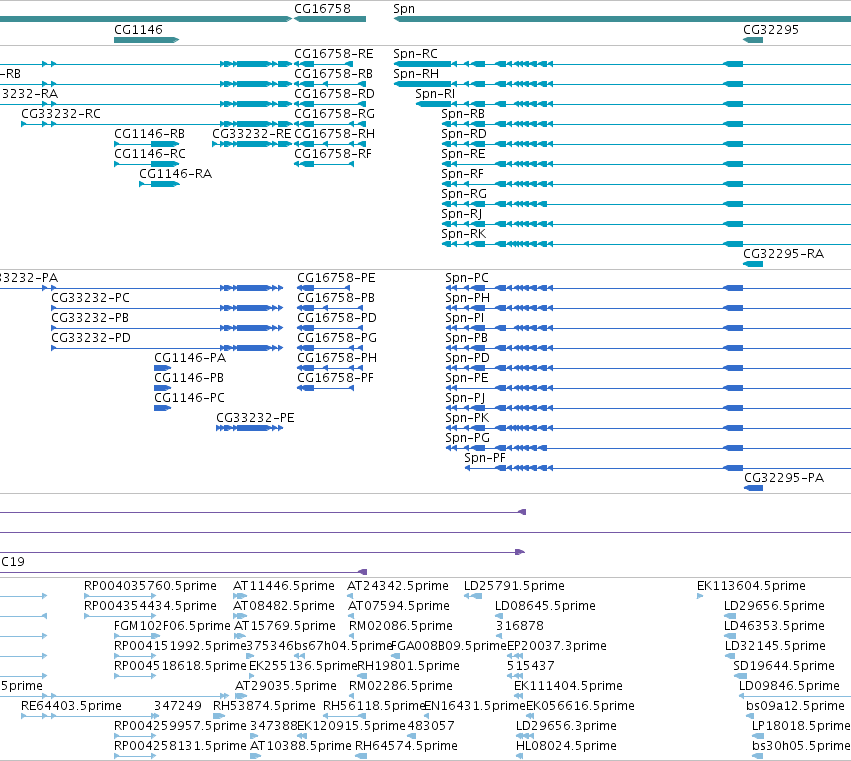Image resolution: width=851 pixels, height=761 pixels.
Task: Click protein label CG16758-PE
Action: (x=336, y=278)
